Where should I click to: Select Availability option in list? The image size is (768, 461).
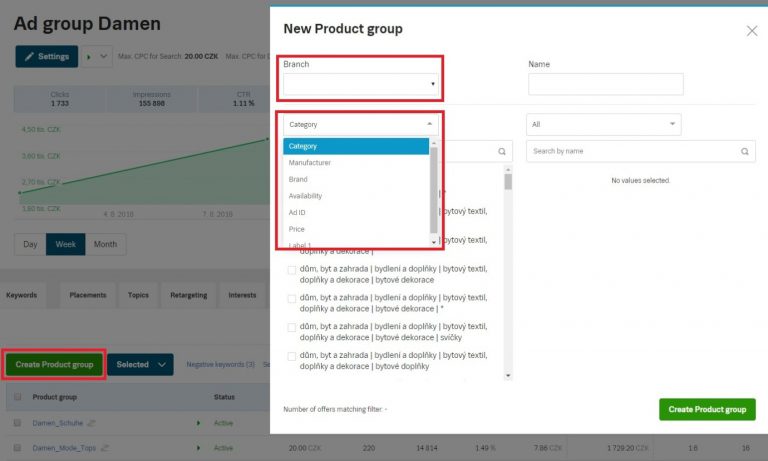click(x=356, y=196)
